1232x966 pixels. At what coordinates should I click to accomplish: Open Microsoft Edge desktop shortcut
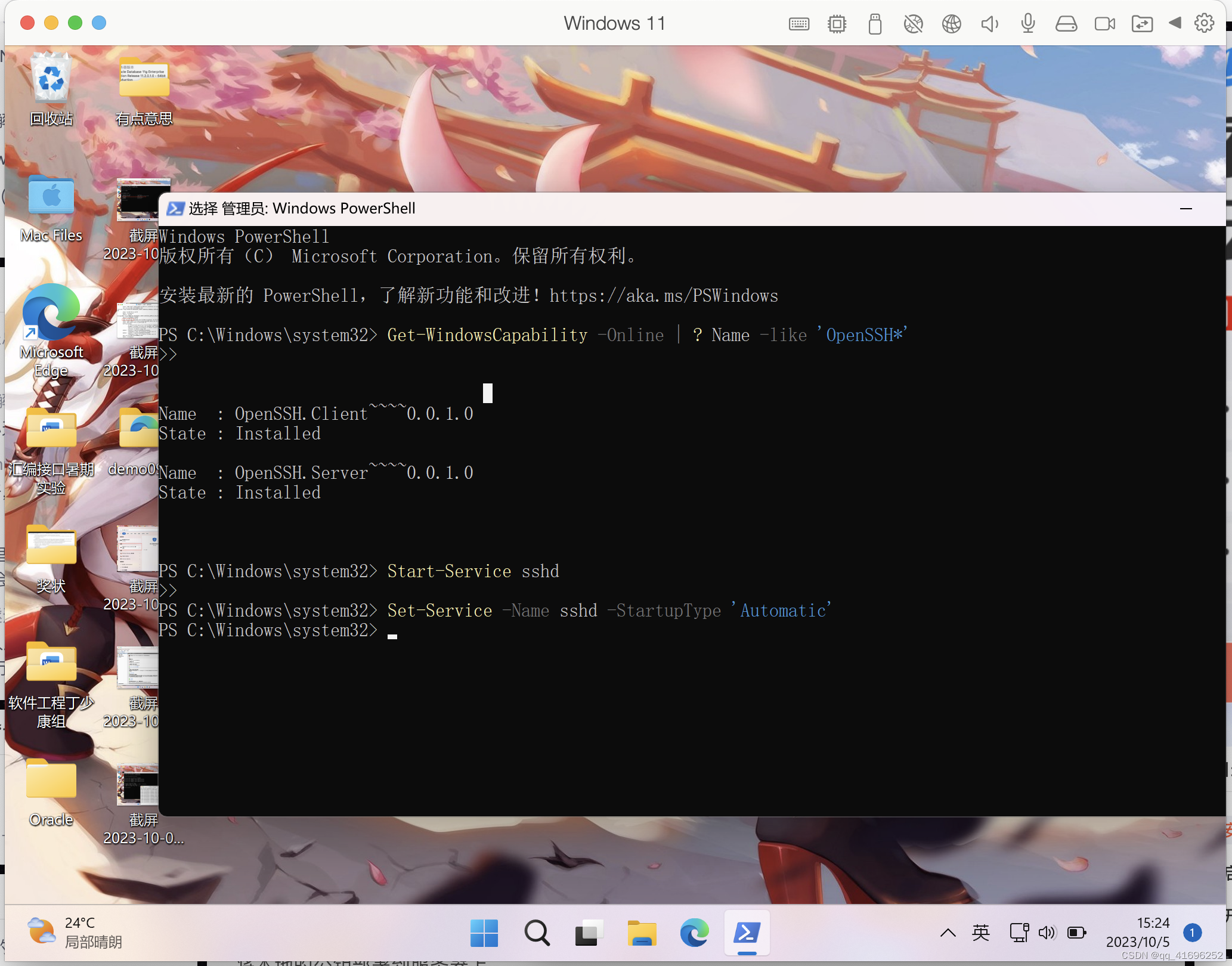pyautogui.click(x=51, y=330)
